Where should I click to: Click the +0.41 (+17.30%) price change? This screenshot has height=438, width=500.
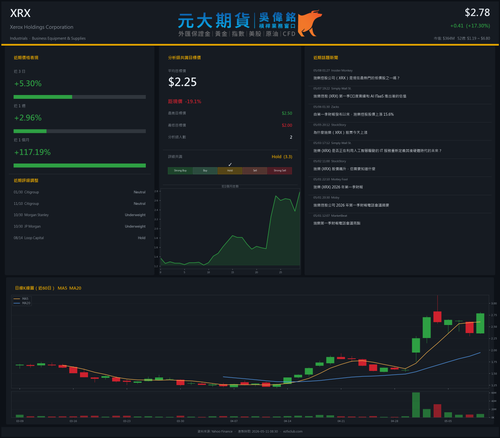[x=470, y=26]
